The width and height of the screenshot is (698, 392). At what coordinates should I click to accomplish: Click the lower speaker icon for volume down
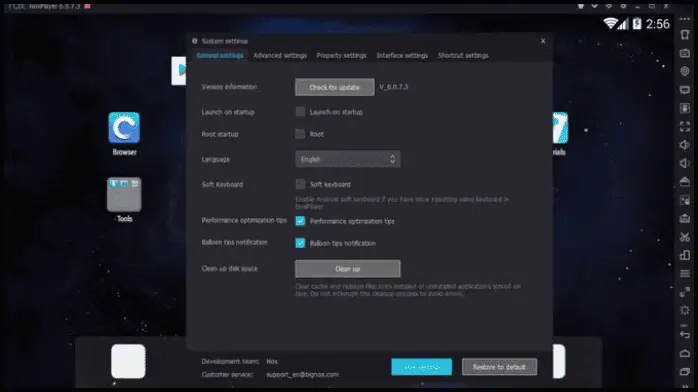click(685, 163)
